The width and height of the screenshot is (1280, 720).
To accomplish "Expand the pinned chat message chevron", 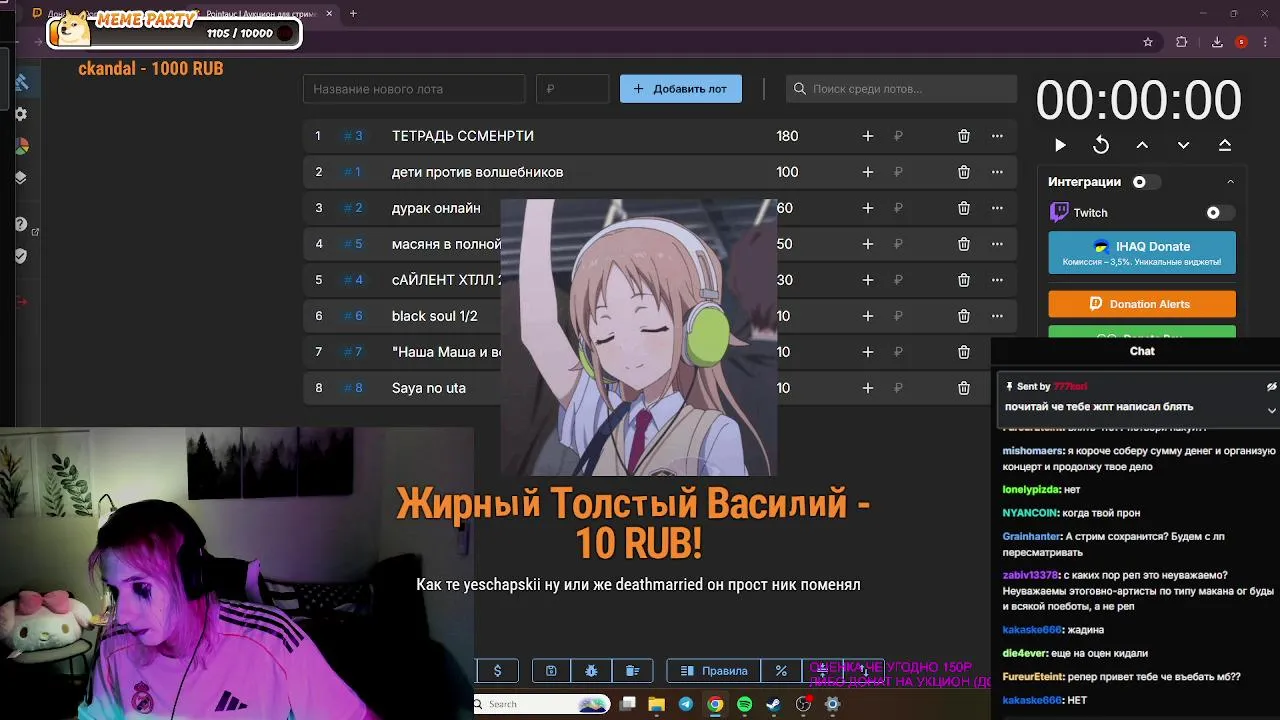I will pos(1271,410).
